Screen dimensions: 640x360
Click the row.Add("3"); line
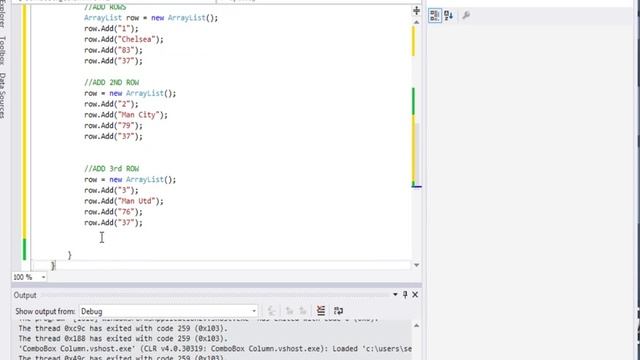coord(111,190)
